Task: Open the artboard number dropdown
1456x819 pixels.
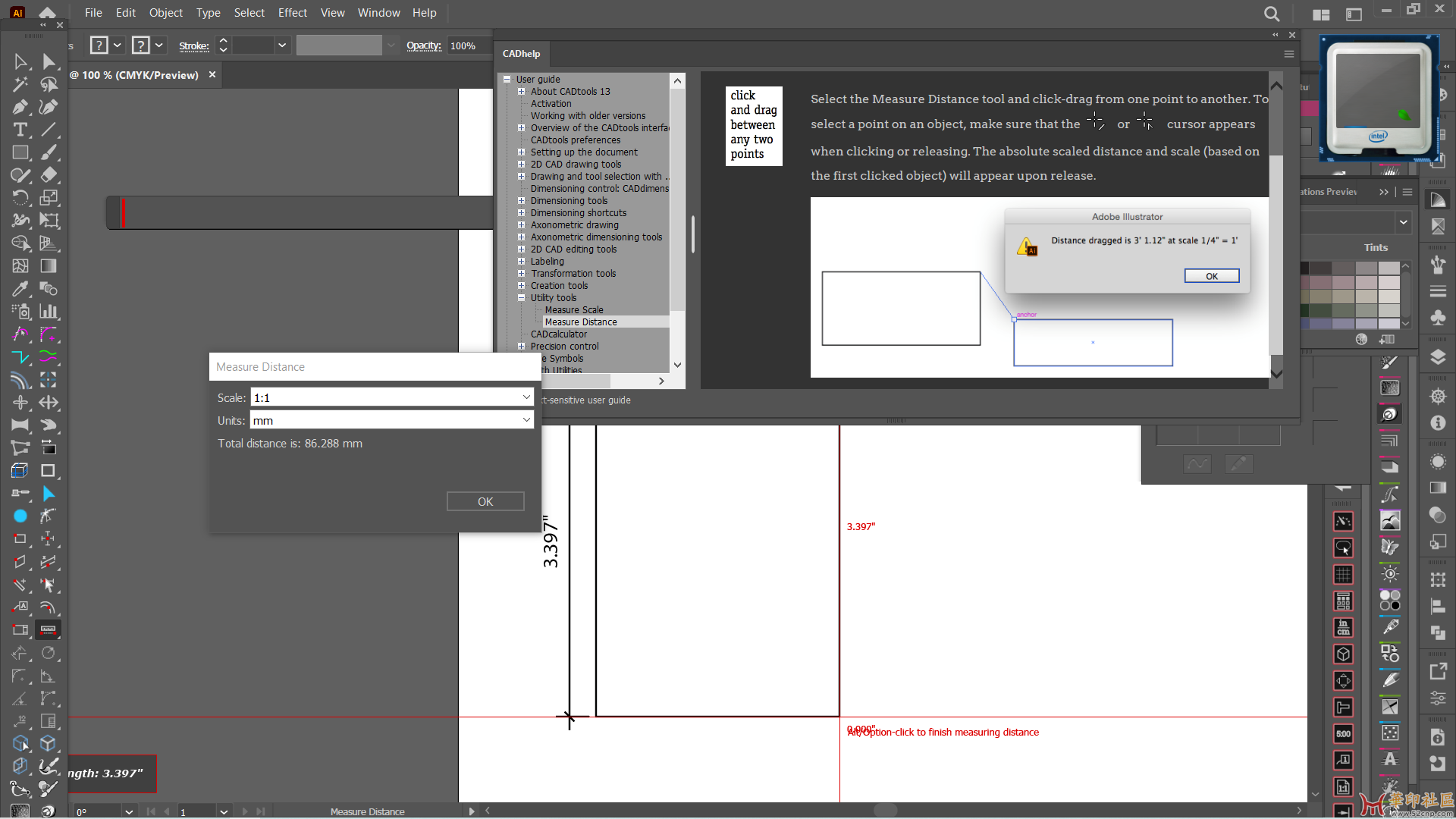Action: (x=224, y=811)
